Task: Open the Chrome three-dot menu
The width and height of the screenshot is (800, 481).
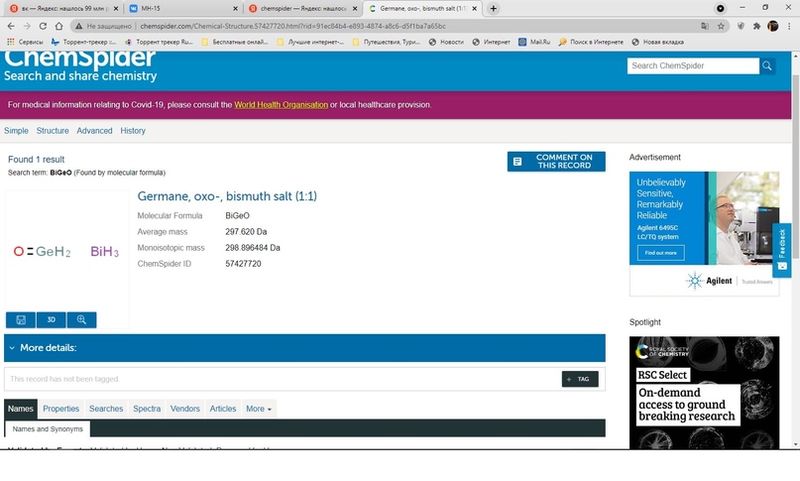Action: coord(789,25)
